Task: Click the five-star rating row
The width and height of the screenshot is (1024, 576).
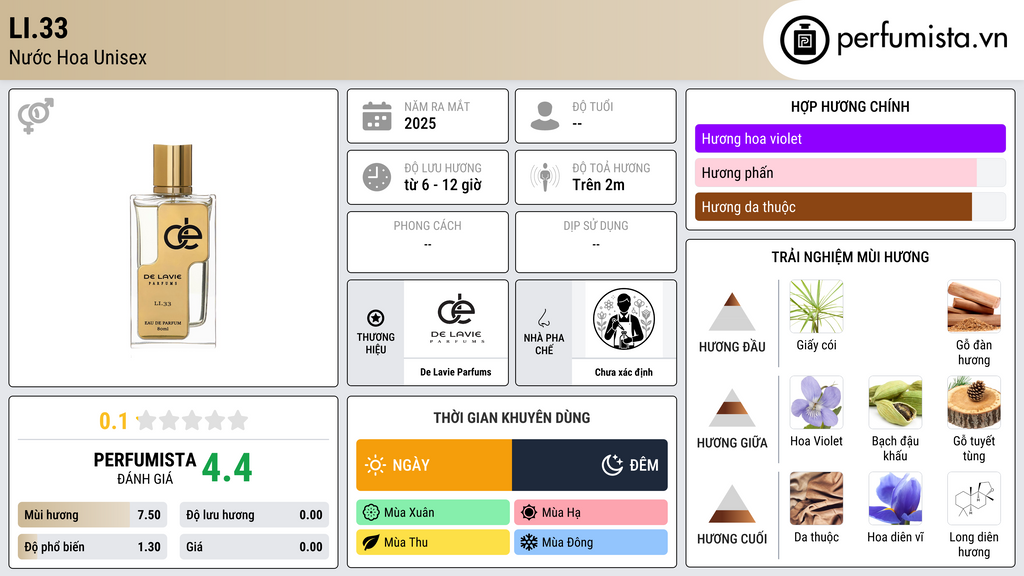Action: (x=192, y=420)
